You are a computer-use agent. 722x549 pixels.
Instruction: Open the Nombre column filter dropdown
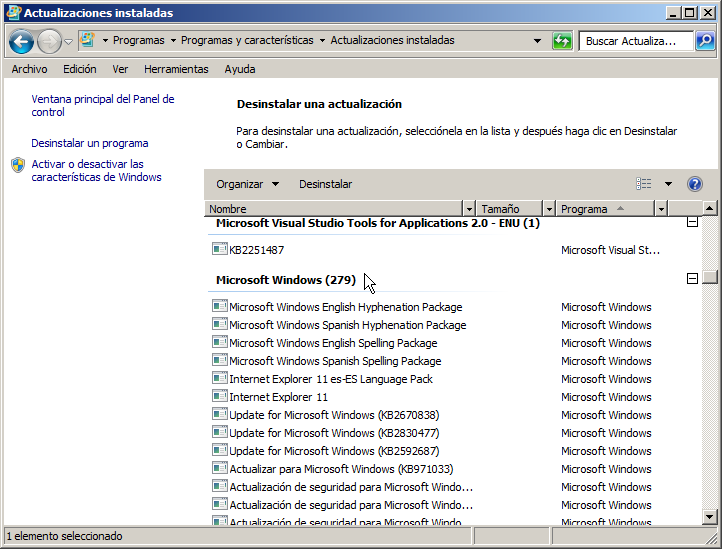pos(469,209)
